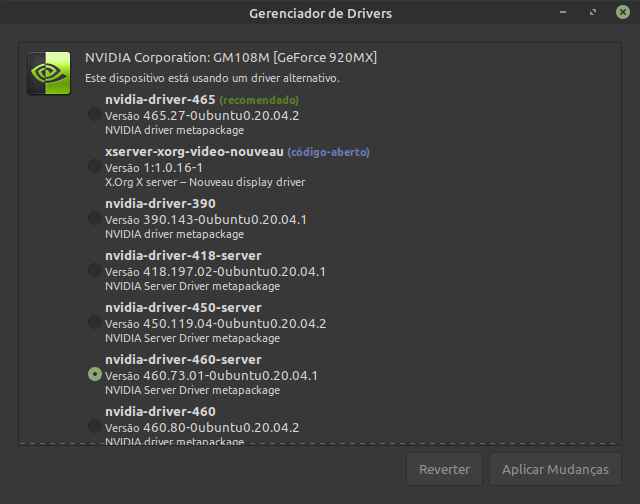Click the NVIDIA logo icon
The height and width of the screenshot is (504, 640).
click(48, 74)
